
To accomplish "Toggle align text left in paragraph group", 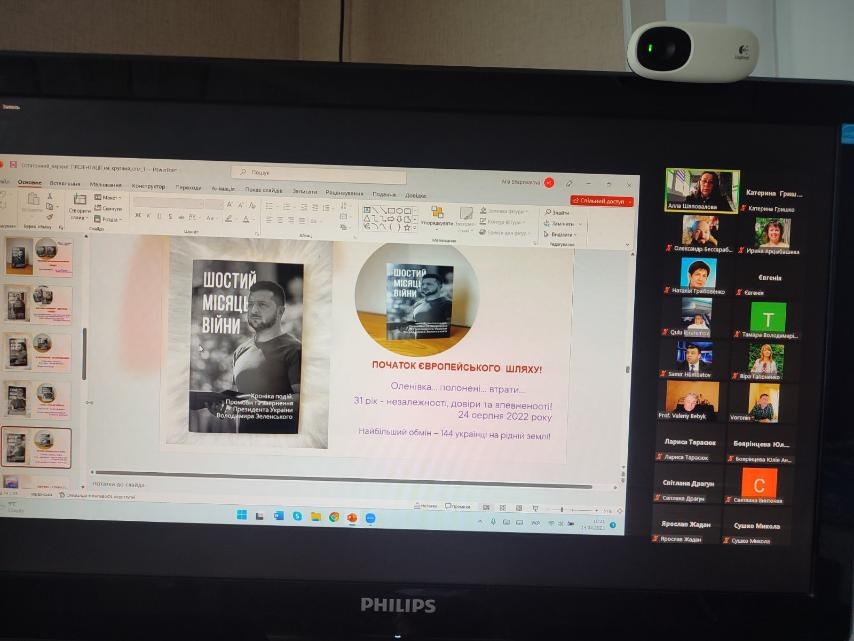I will (x=270, y=220).
